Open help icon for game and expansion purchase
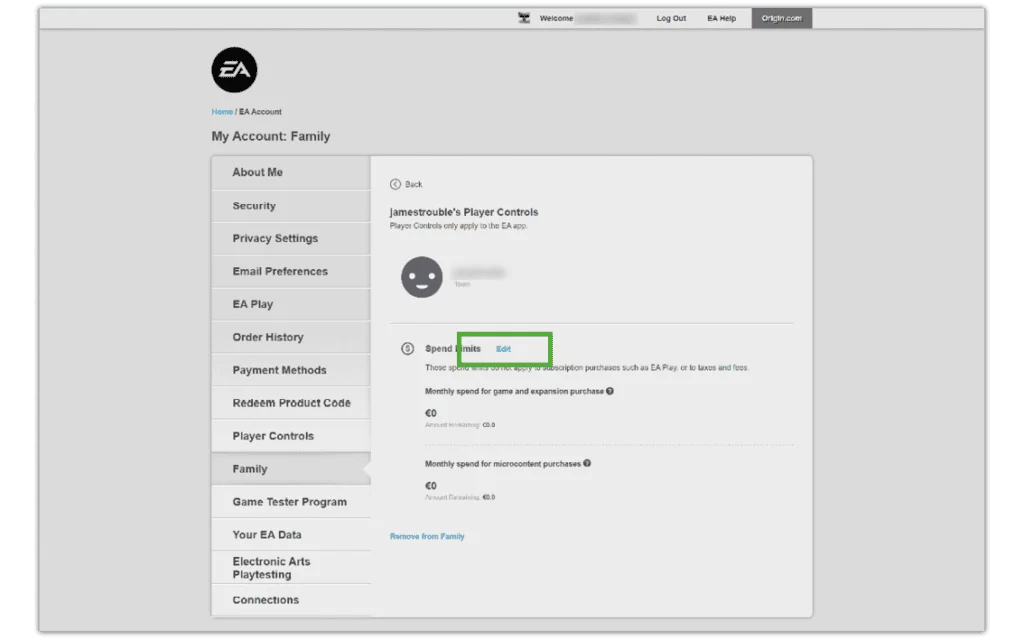The width and height of the screenshot is (1024, 640). click(609, 391)
